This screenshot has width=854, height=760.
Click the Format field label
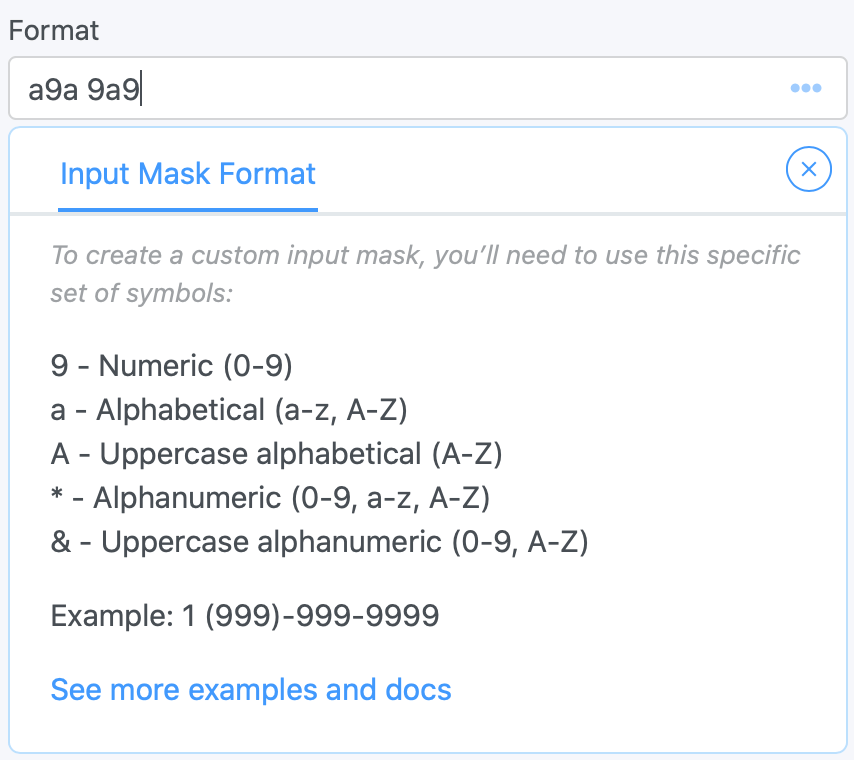click(54, 30)
